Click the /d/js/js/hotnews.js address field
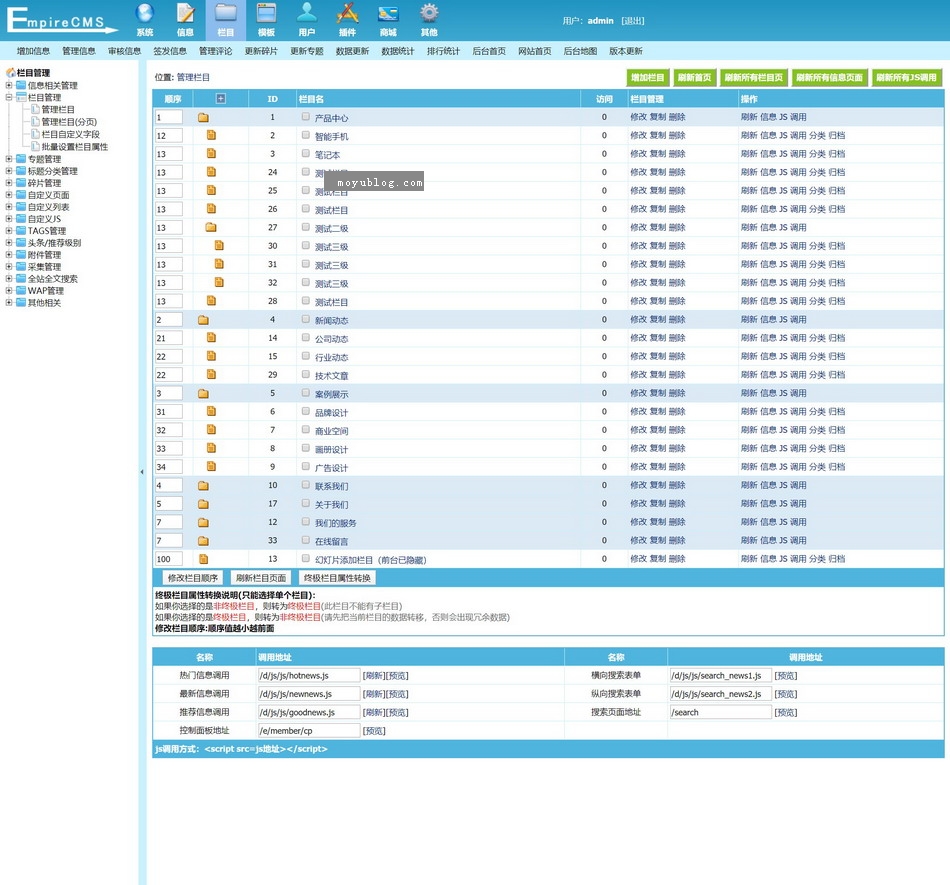 (x=309, y=675)
